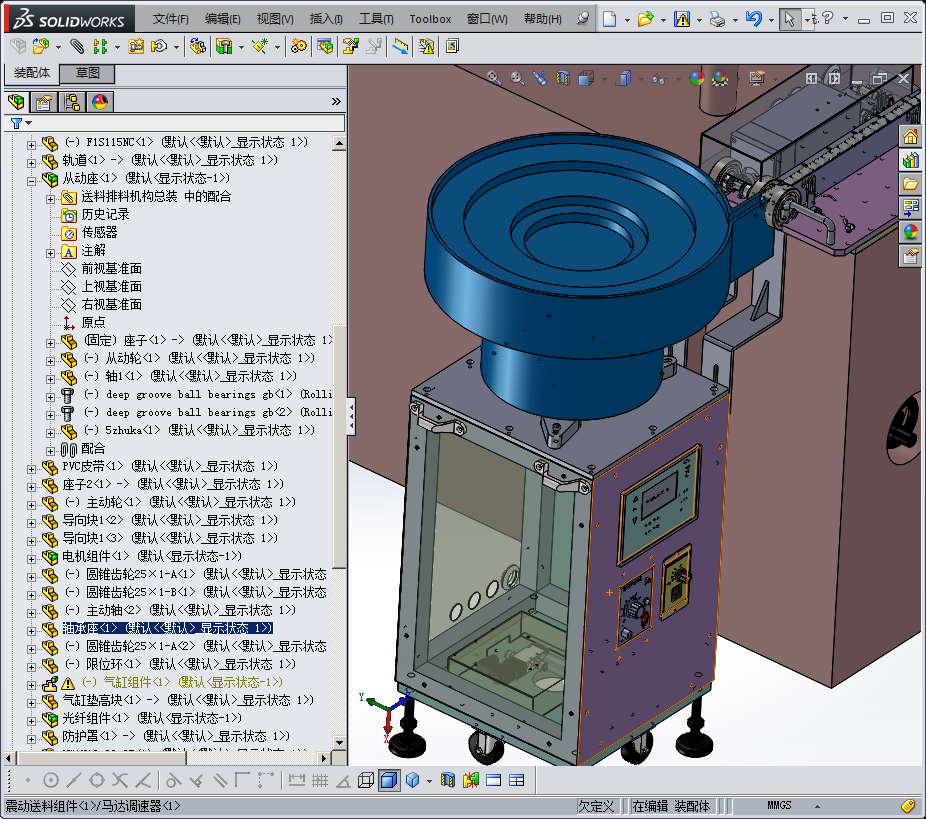This screenshot has width=926, height=819.
Task: Click the Apply Scene icon
Action: (720, 78)
